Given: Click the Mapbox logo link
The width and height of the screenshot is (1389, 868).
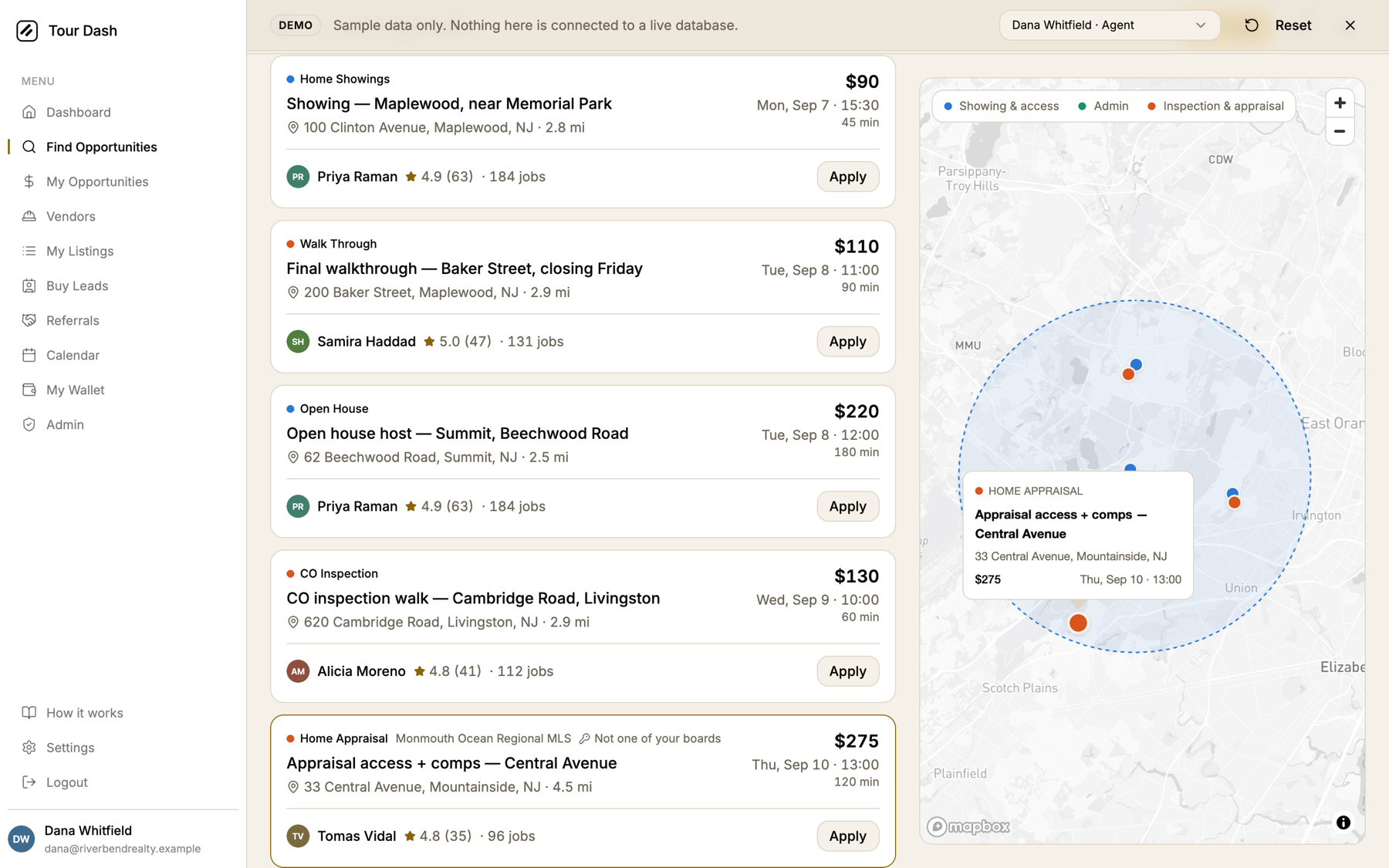Looking at the screenshot, I should pos(968,826).
